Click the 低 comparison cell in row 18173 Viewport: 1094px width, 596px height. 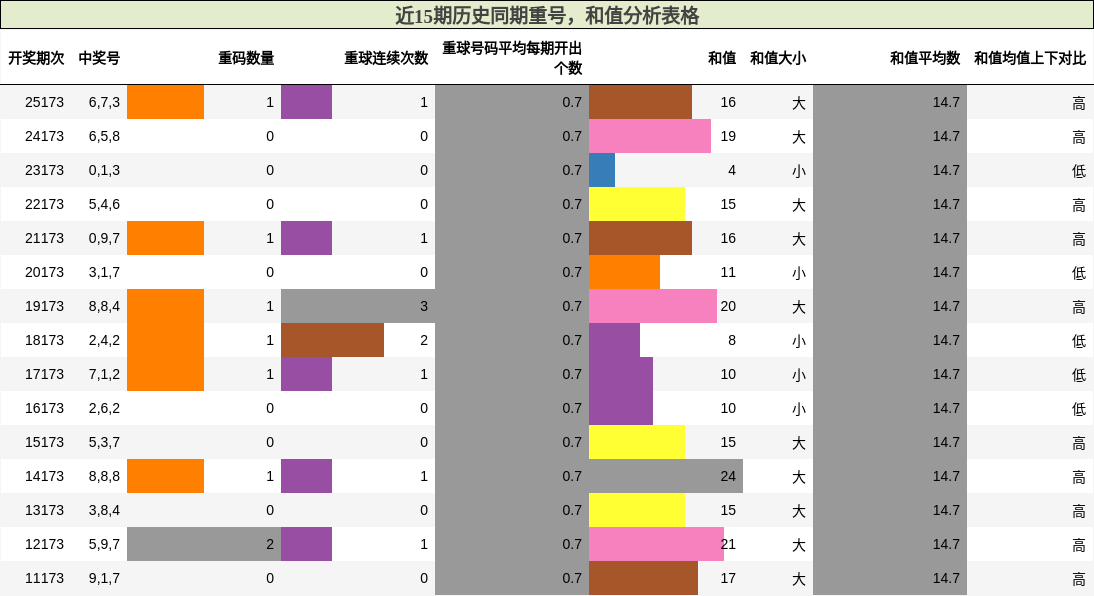(1079, 341)
